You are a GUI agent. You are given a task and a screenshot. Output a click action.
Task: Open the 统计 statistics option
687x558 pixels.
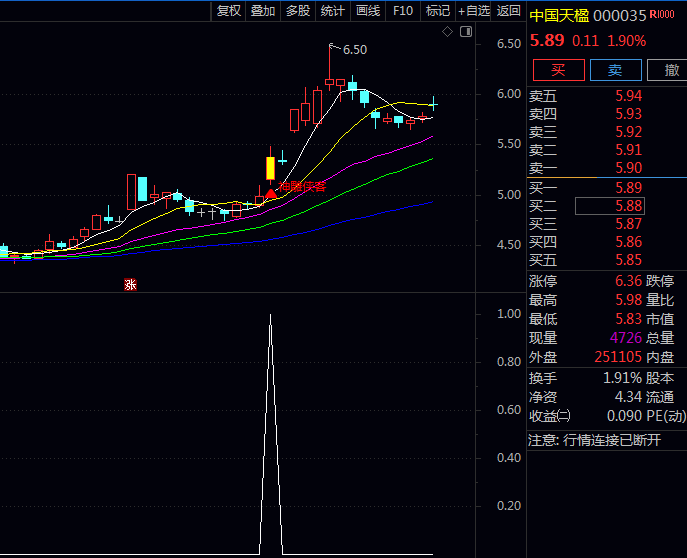[x=333, y=11]
